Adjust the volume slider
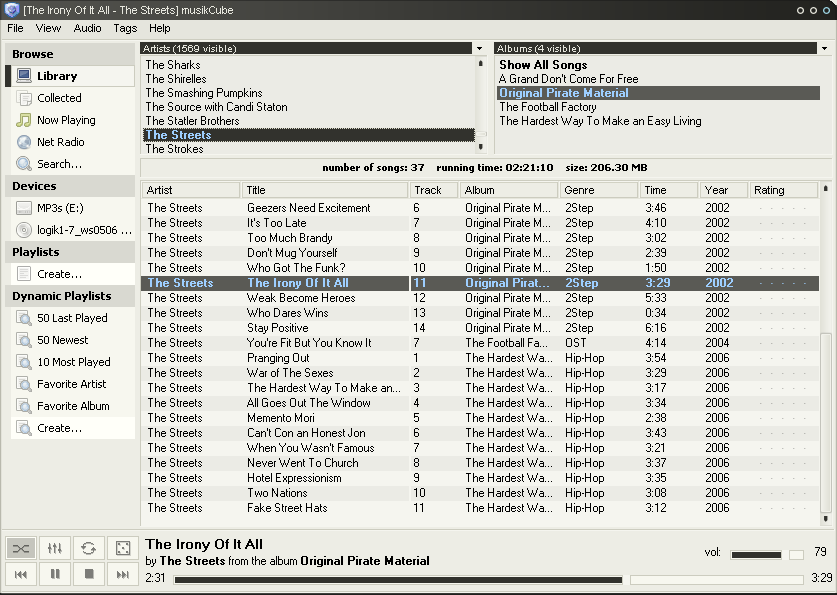 [x=767, y=554]
